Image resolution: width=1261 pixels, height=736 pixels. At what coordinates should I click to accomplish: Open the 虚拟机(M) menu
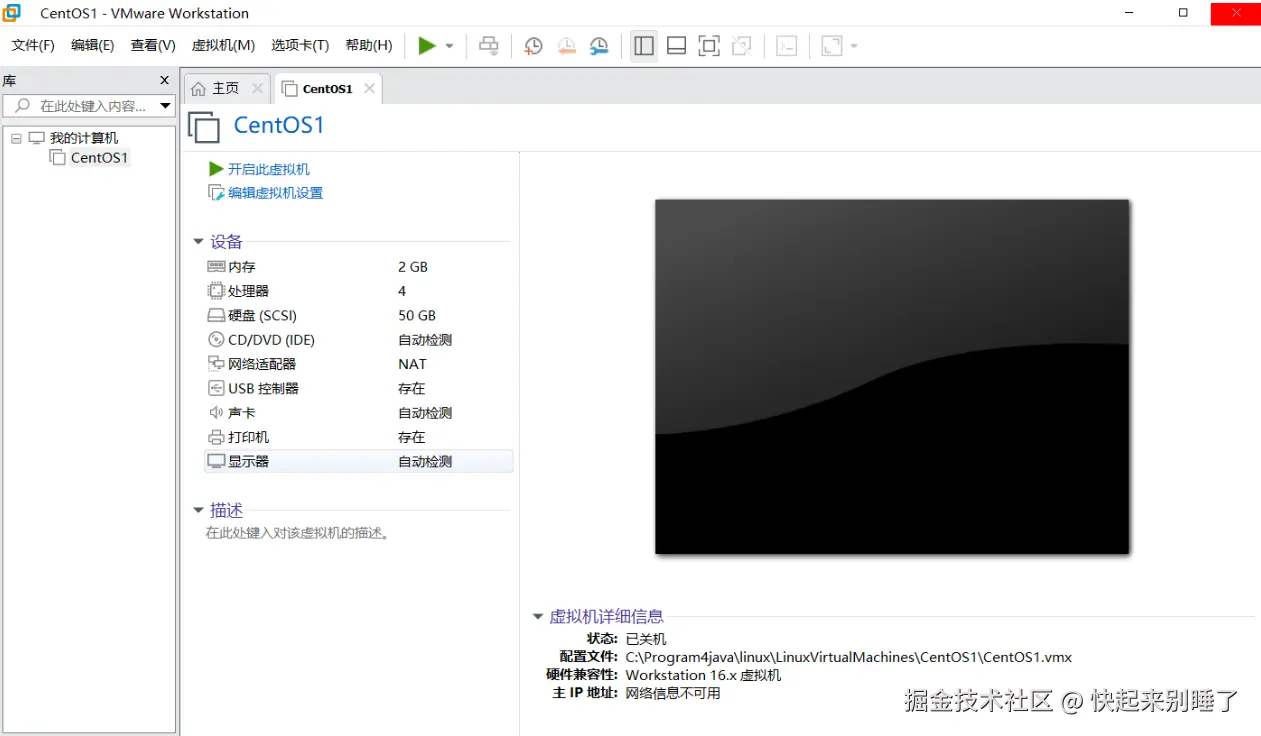coord(220,45)
